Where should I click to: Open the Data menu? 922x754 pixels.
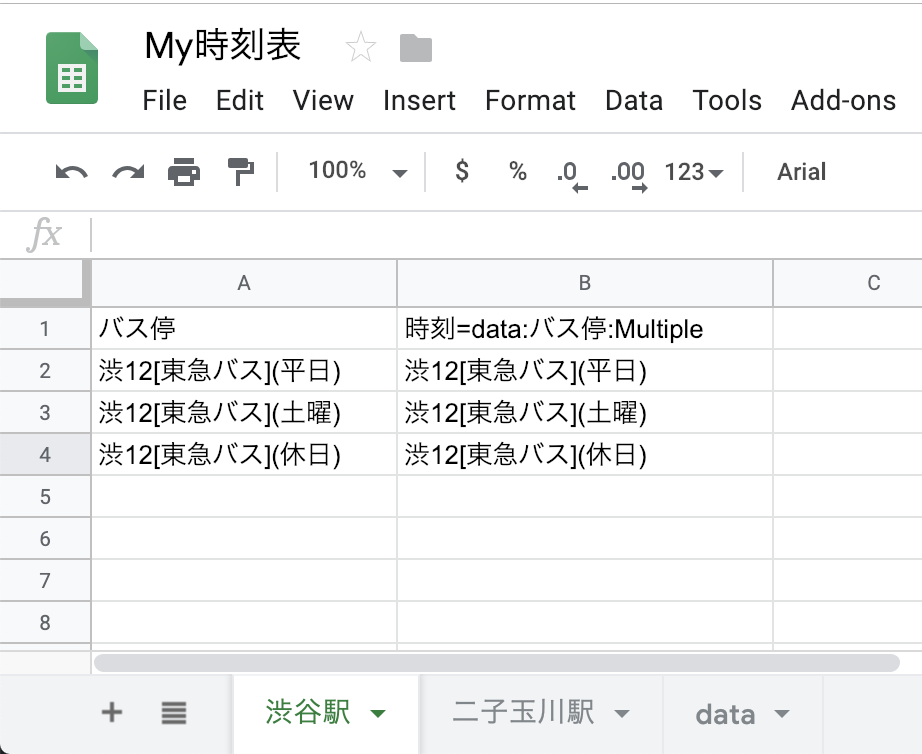point(634,100)
